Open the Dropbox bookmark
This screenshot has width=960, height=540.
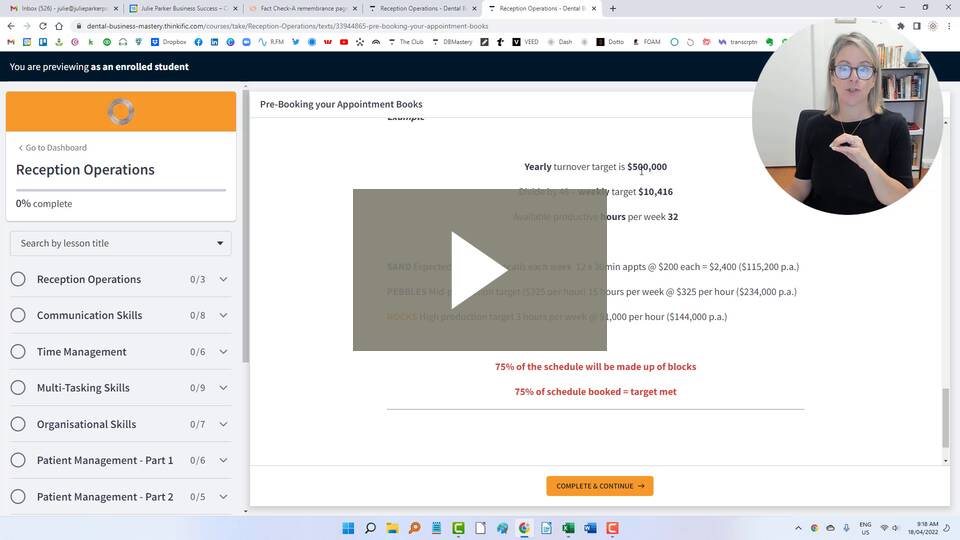tap(168, 42)
